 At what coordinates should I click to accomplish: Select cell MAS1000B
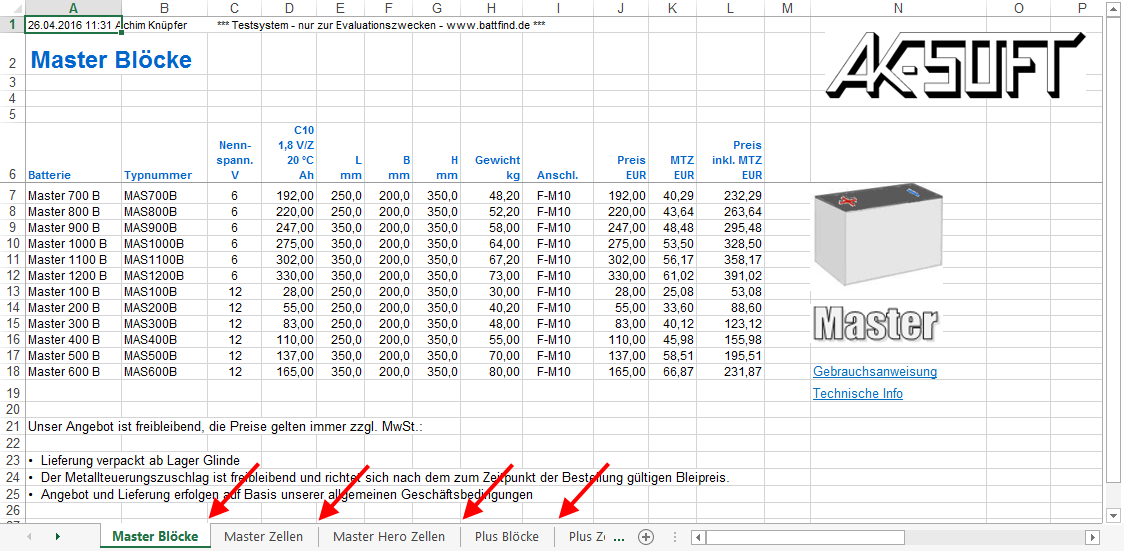165,244
